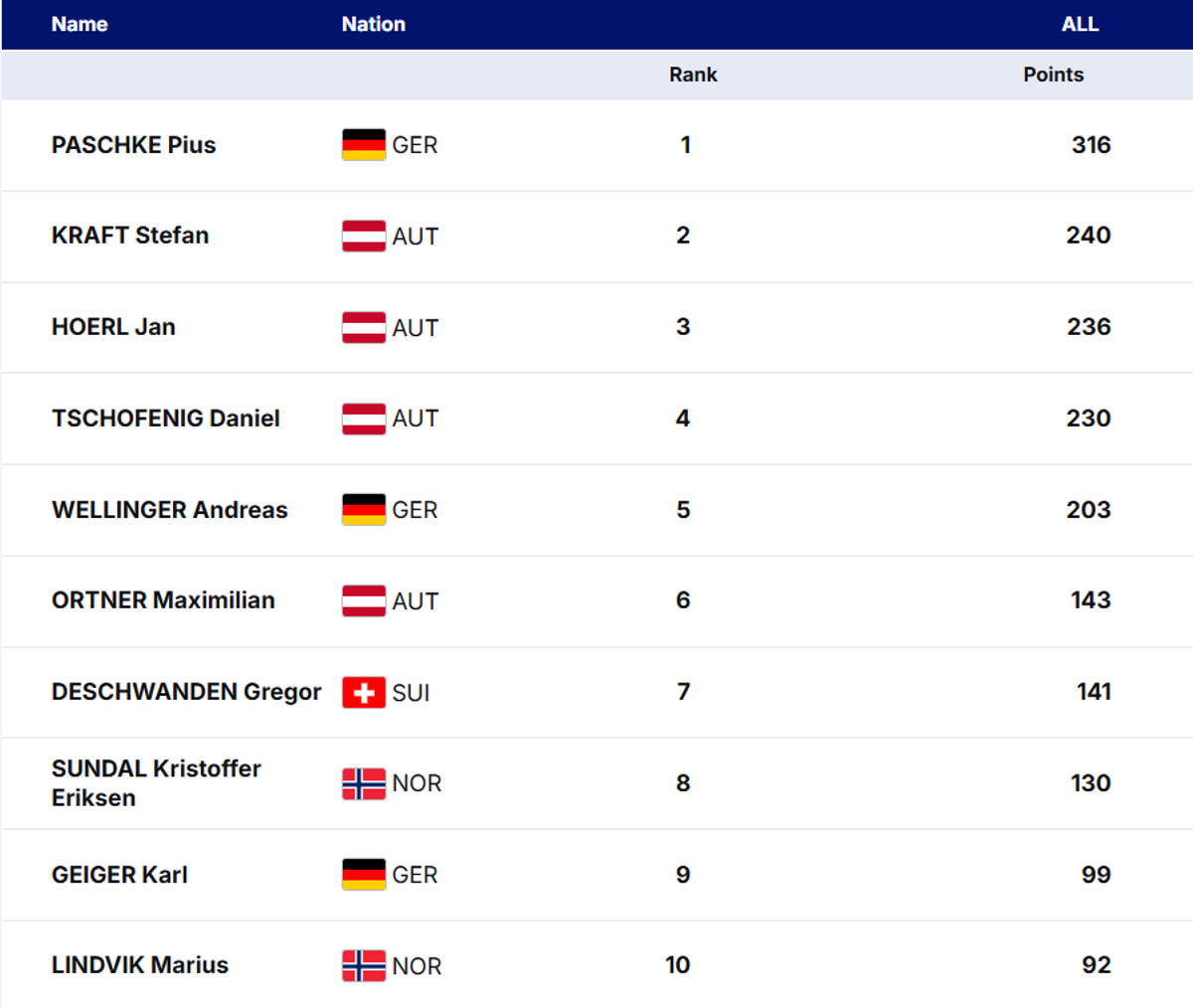Click the Norwegian flag beside Sundal Kristoffer Eriksen
This screenshot has width=1193, height=1008.
click(x=364, y=783)
